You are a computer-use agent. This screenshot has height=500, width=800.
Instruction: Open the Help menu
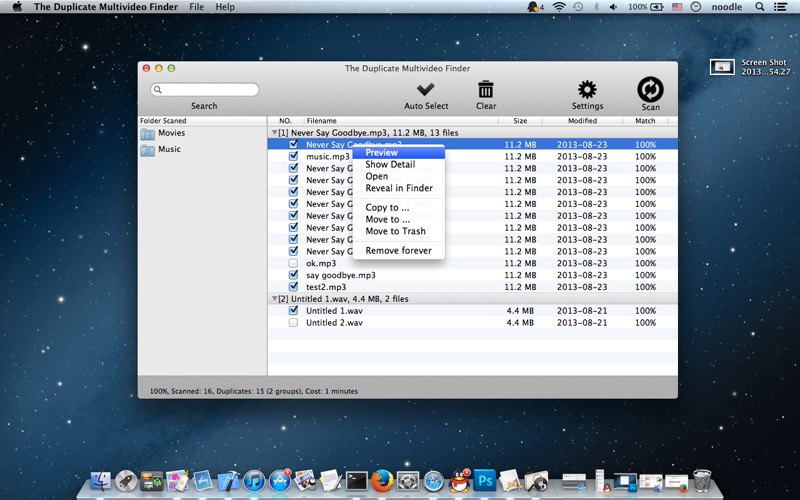pyautogui.click(x=225, y=7)
